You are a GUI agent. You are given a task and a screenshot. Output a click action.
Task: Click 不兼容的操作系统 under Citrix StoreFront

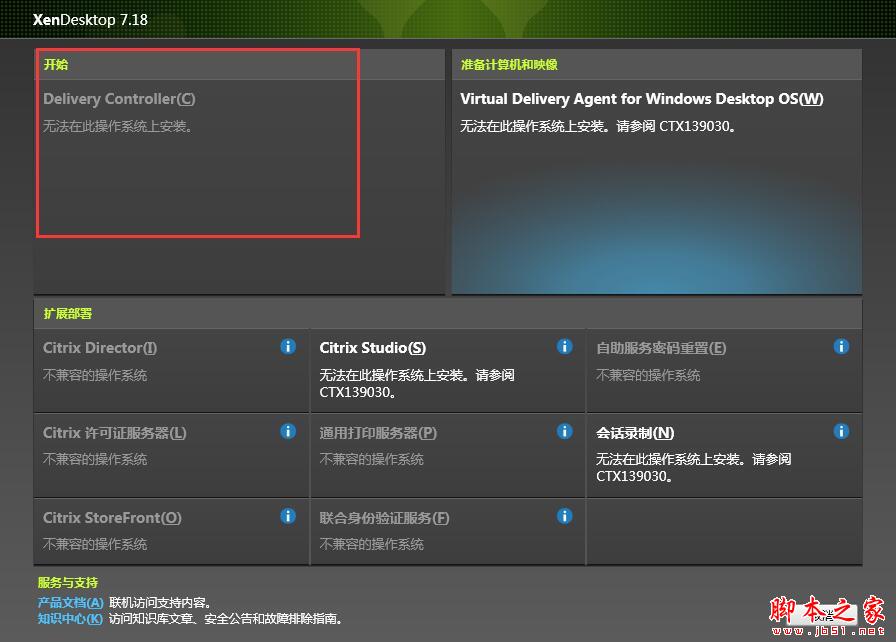click(x=95, y=544)
